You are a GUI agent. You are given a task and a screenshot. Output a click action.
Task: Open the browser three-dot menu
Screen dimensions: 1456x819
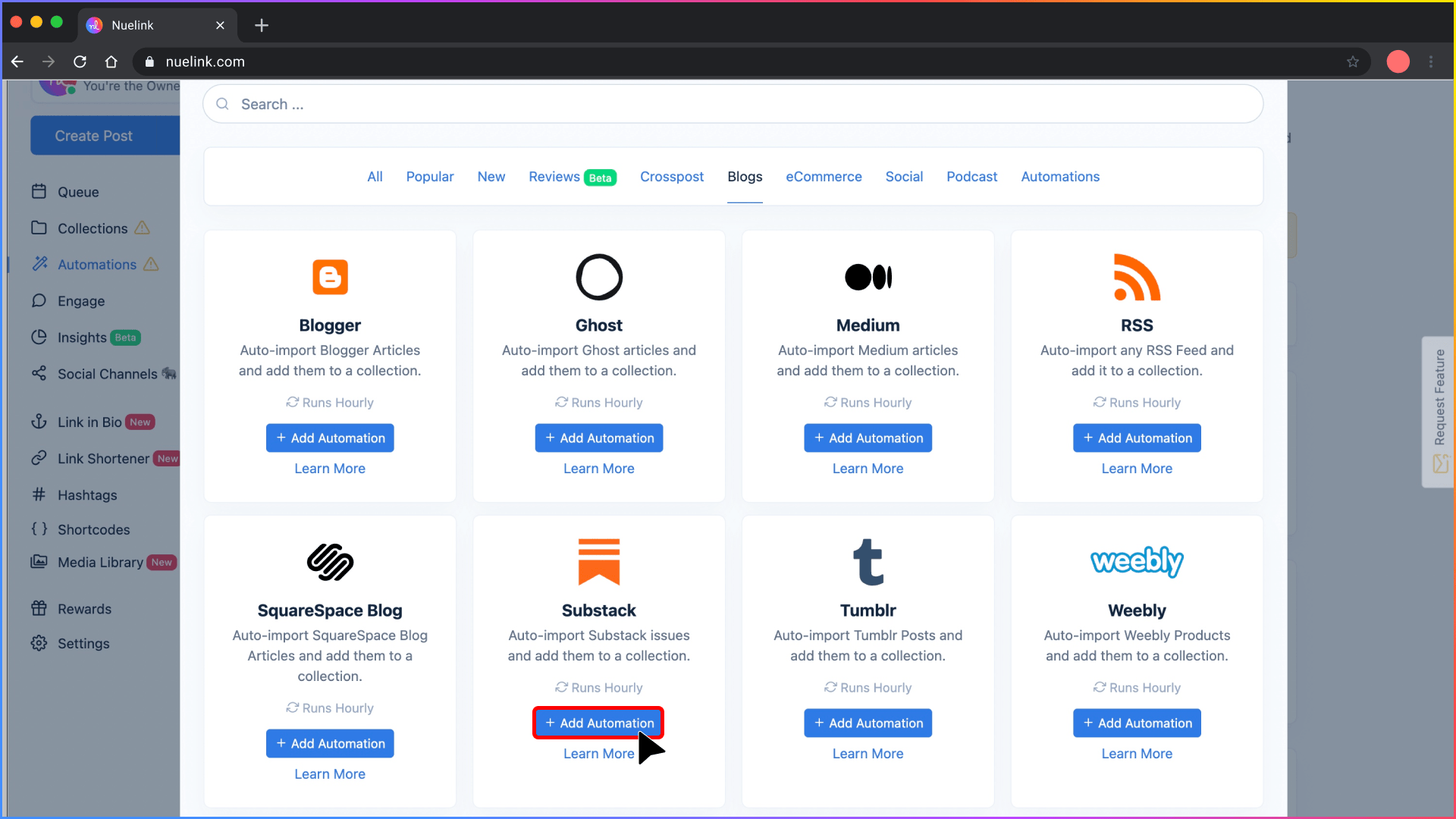coord(1431,61)
